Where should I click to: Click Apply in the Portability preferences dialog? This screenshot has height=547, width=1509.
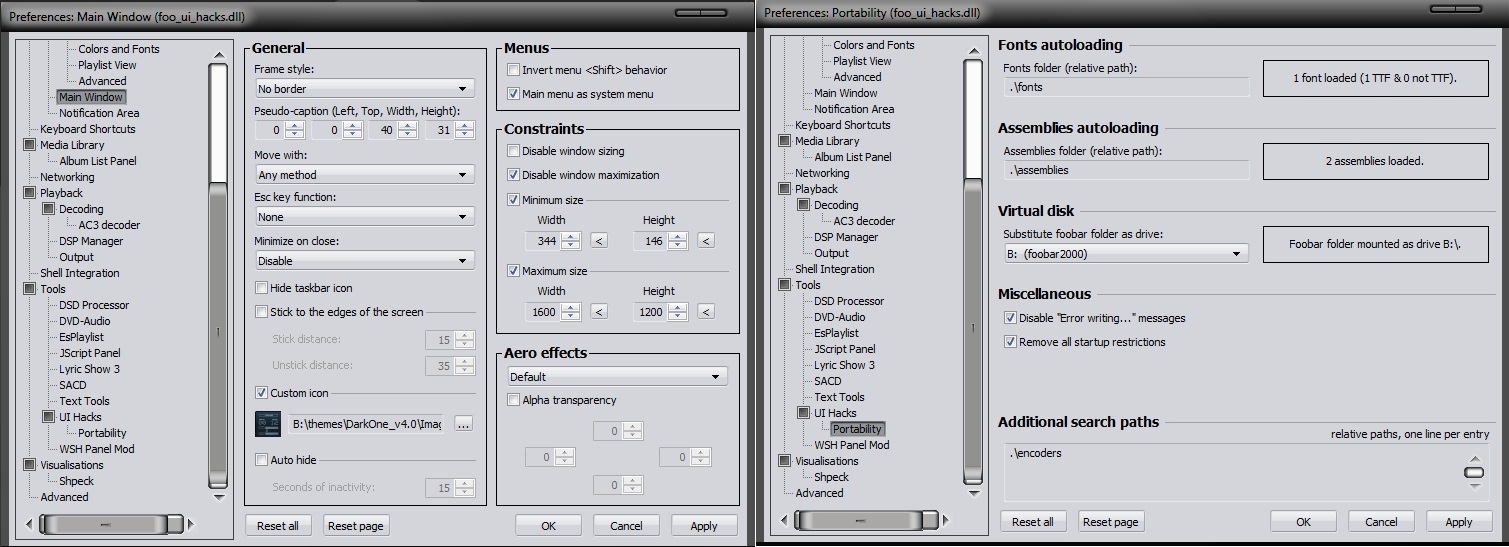(x=1458, y=522)
